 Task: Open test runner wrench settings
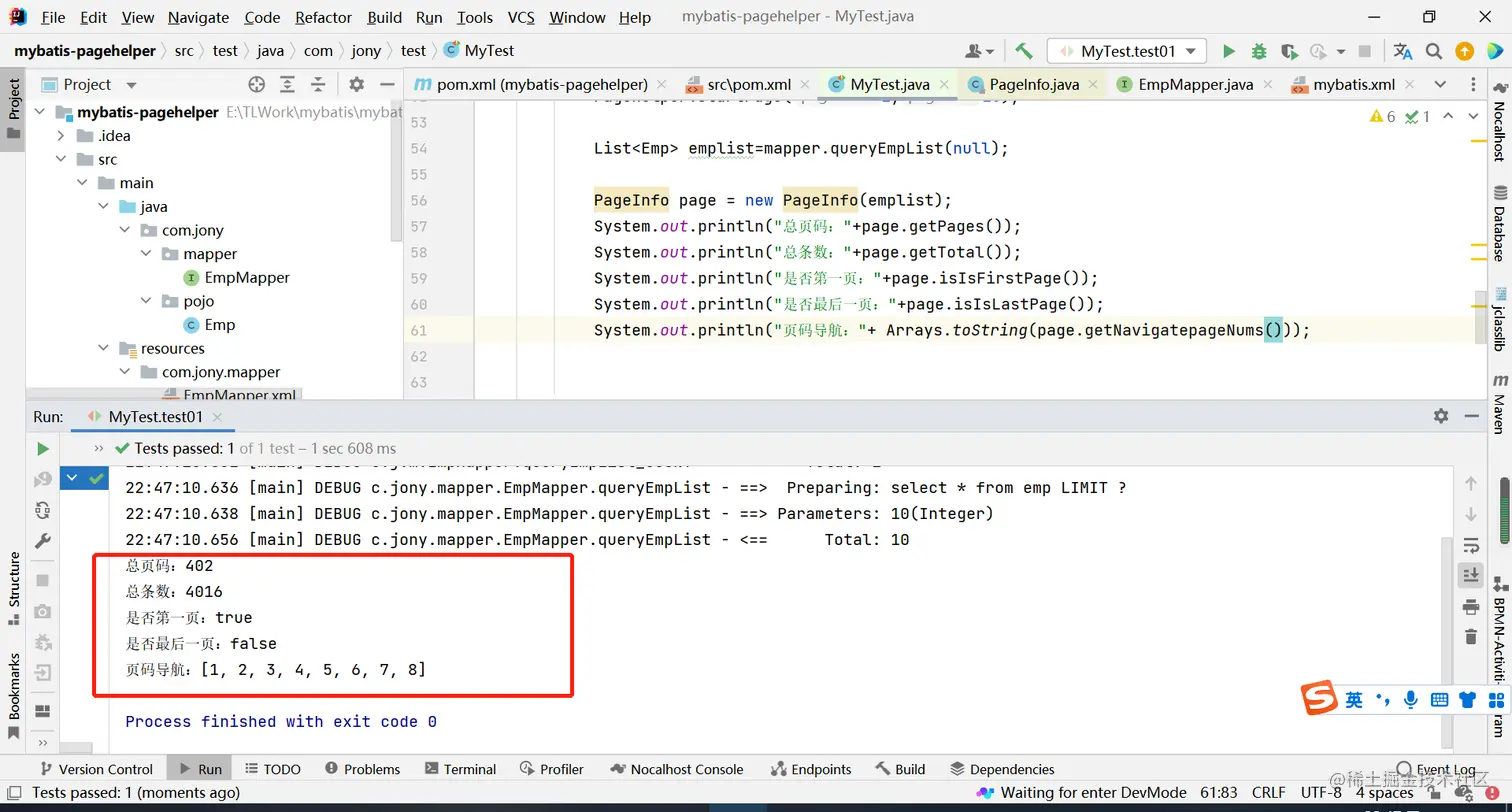click(43, 541)
